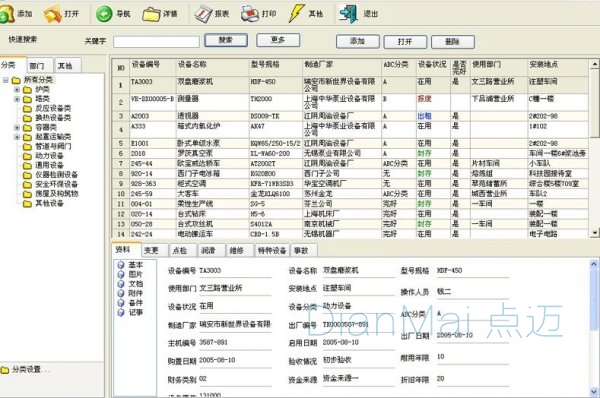This screenshot has width=600, height=398.
Task: Open the 特种设备 detail tab
Action: tap(272, 251)
